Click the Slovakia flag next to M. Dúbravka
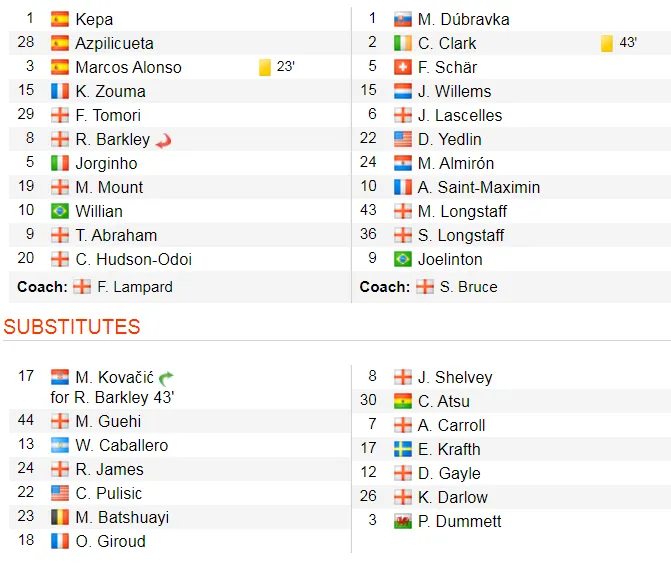 click(403, 19)
